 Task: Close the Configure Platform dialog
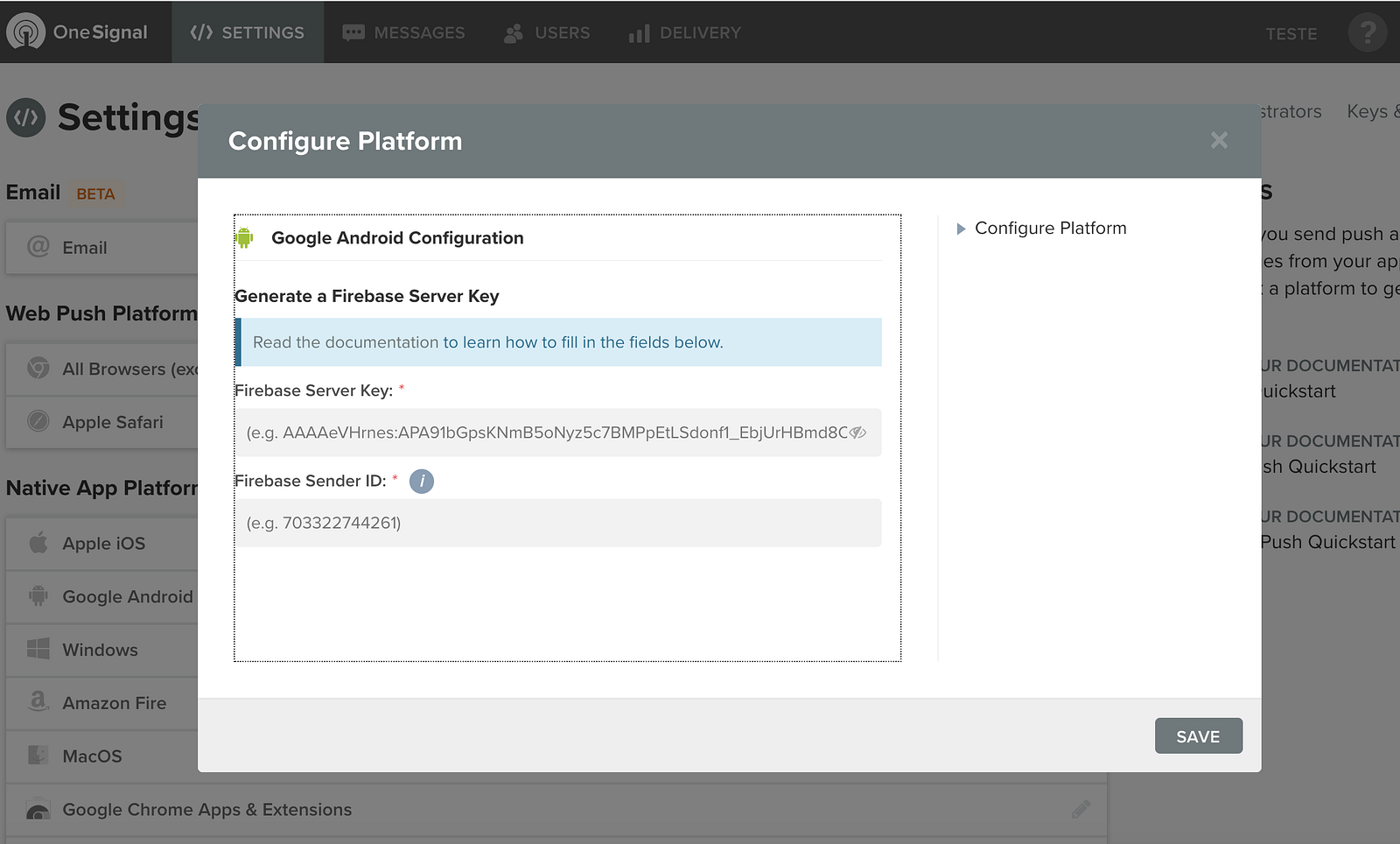tap(1219, 140)
